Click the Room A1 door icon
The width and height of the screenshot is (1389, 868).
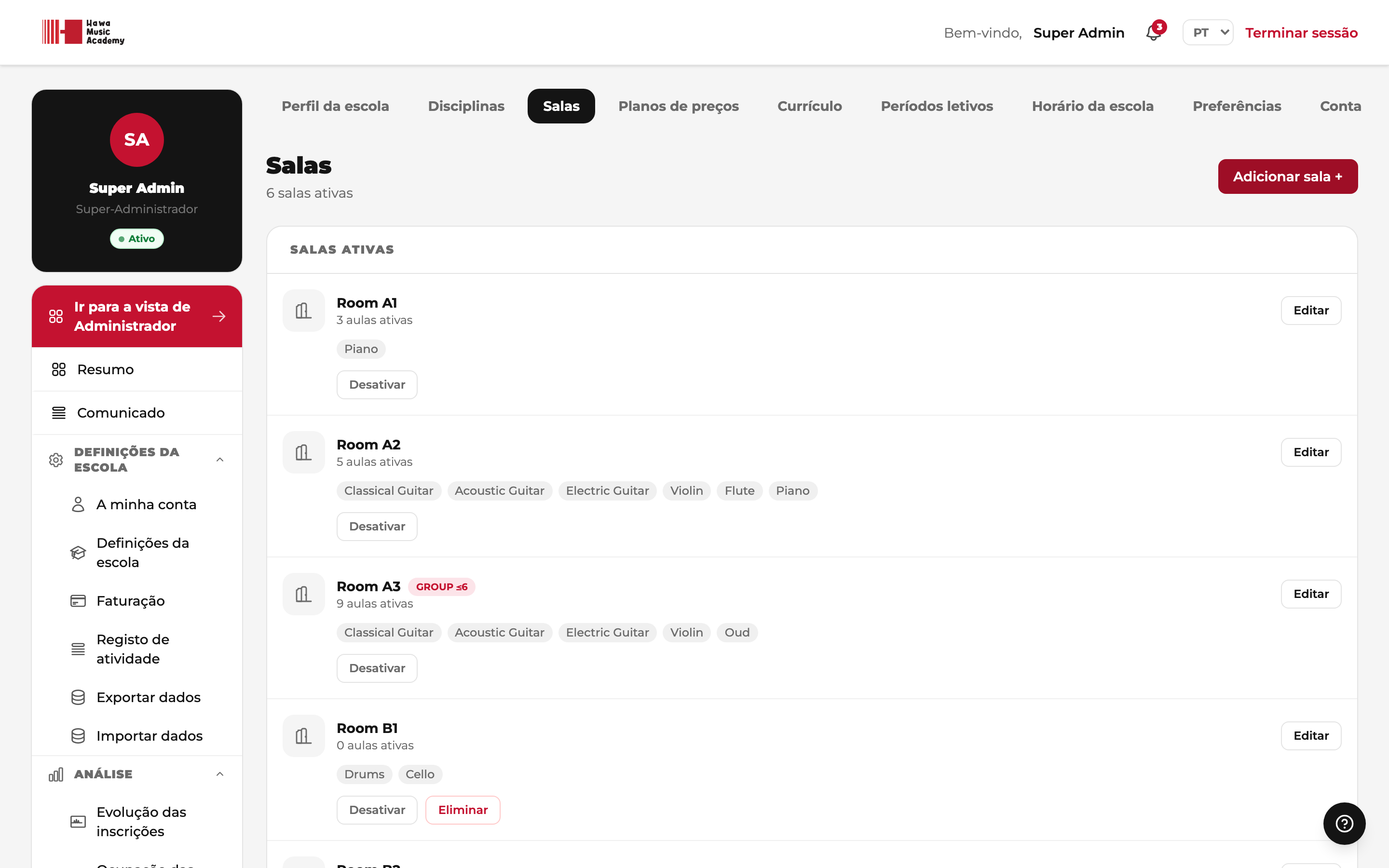(304, 311)
